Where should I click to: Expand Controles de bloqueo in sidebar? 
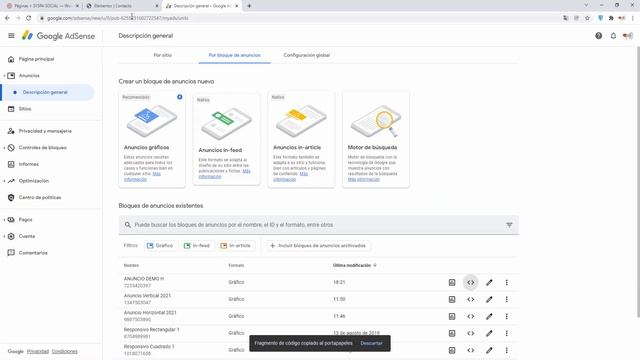pyautogui.click(x=4, y=147)
